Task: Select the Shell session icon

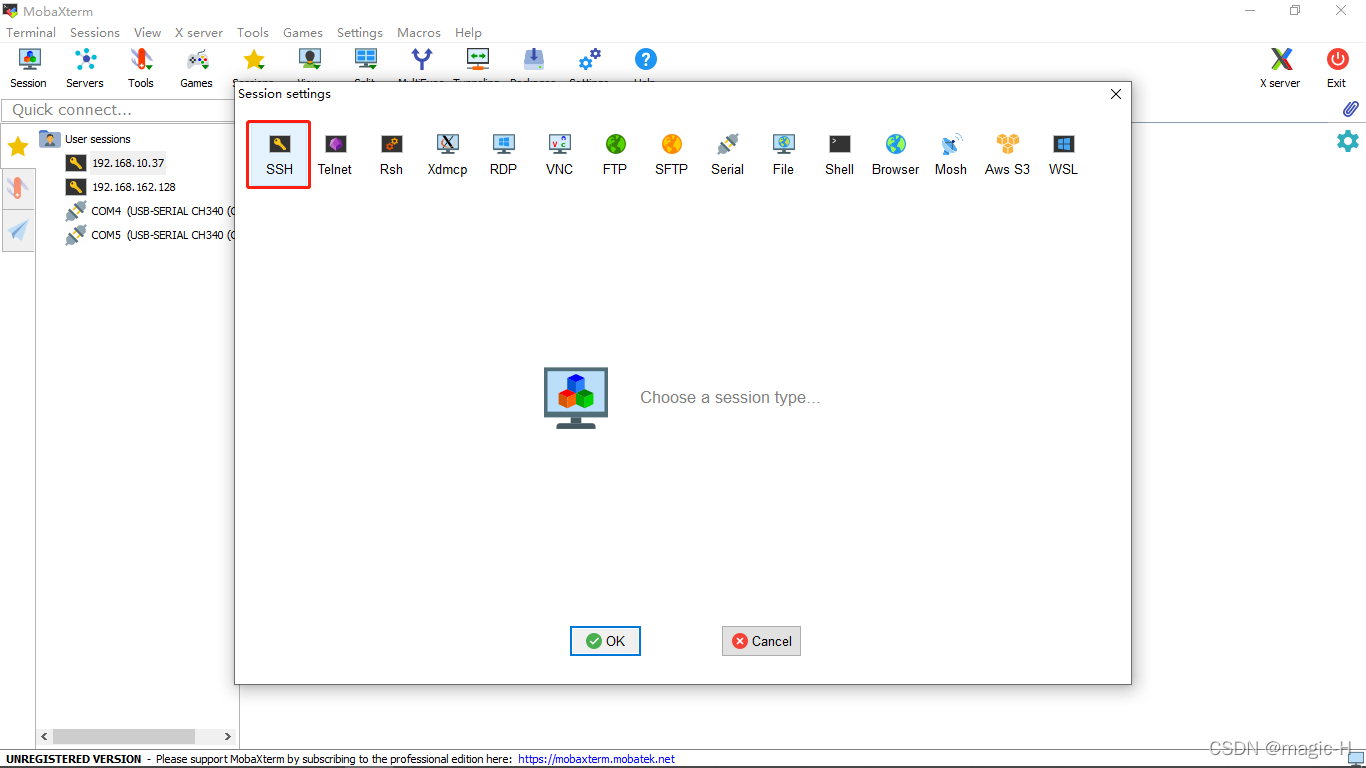Action: (x=839, y=155)
